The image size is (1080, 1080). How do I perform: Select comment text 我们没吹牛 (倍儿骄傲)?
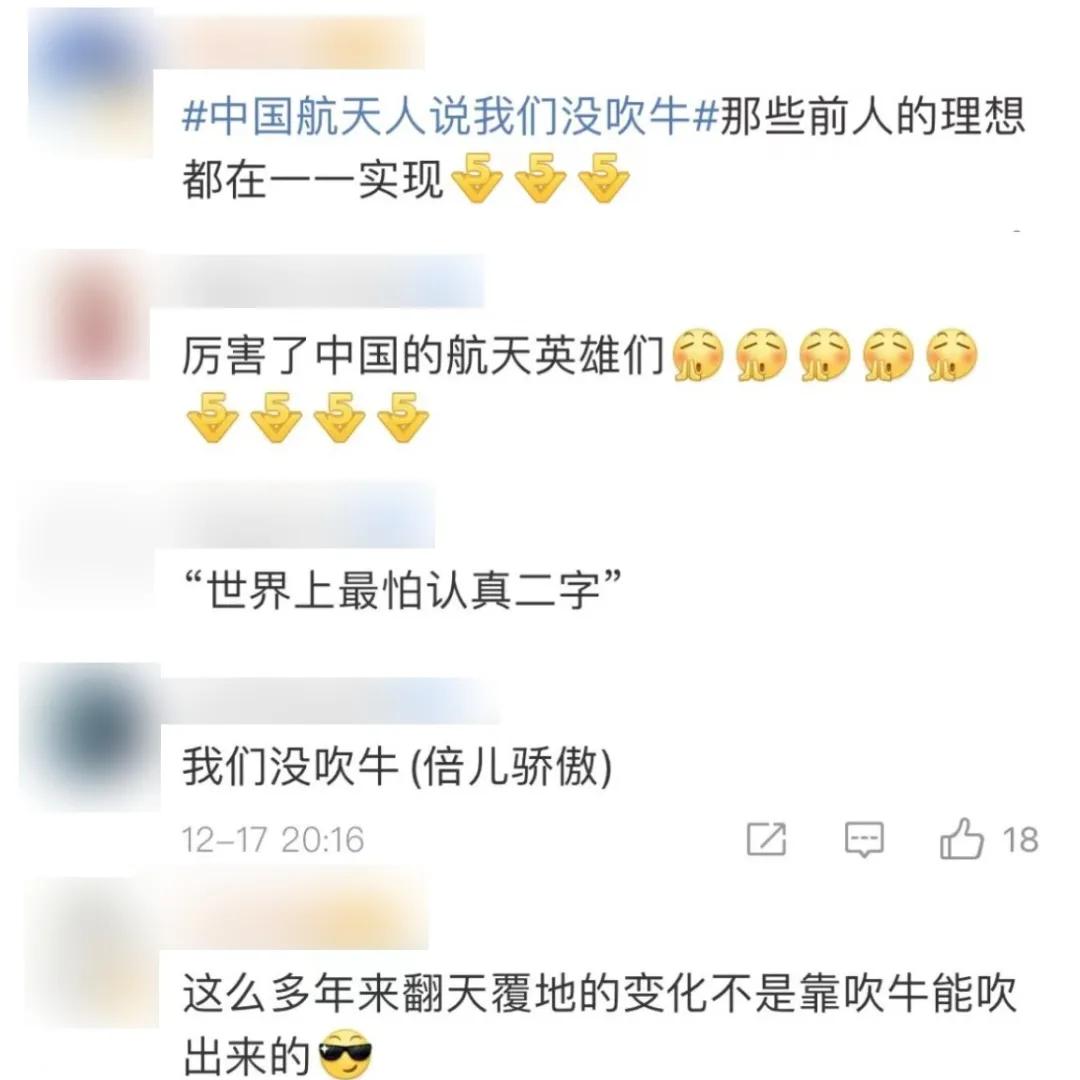[397, 766]
